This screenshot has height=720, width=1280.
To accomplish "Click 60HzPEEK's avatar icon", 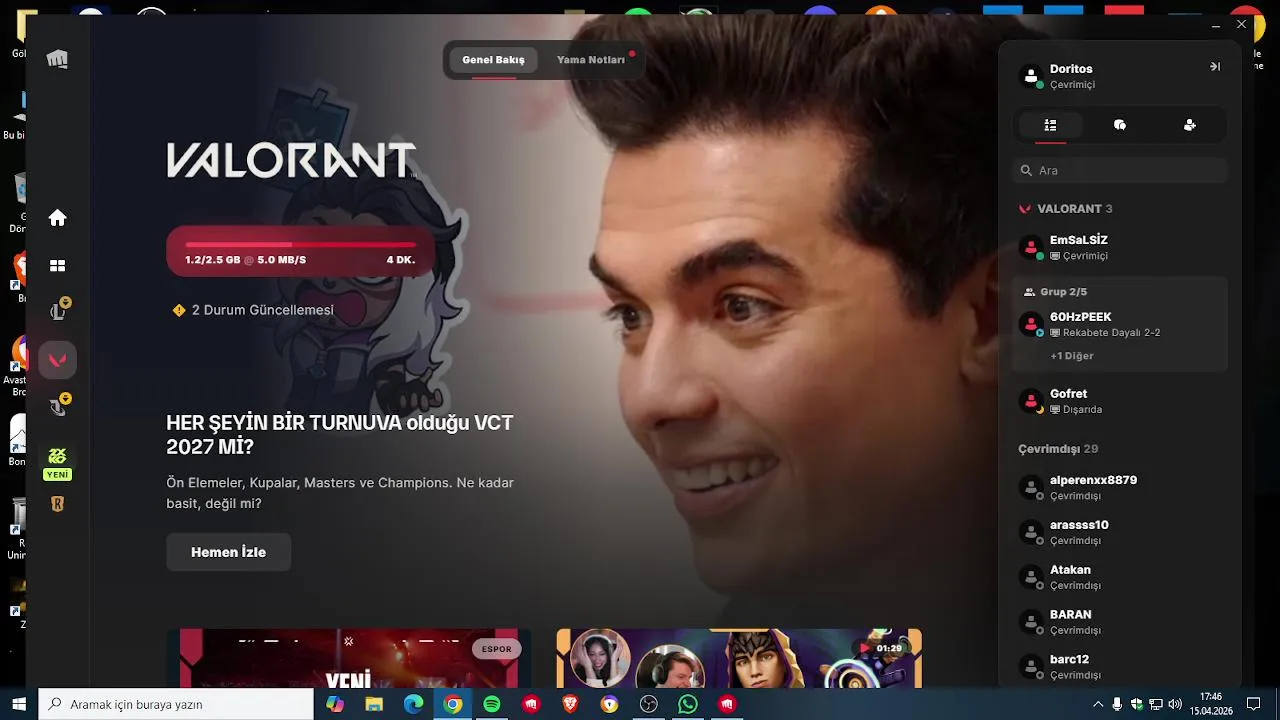I will (1031, 324).
